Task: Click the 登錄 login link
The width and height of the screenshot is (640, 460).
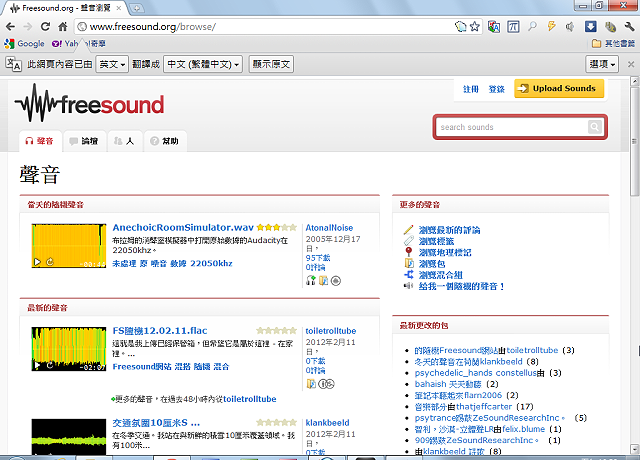Action: (x=497, y=89)
